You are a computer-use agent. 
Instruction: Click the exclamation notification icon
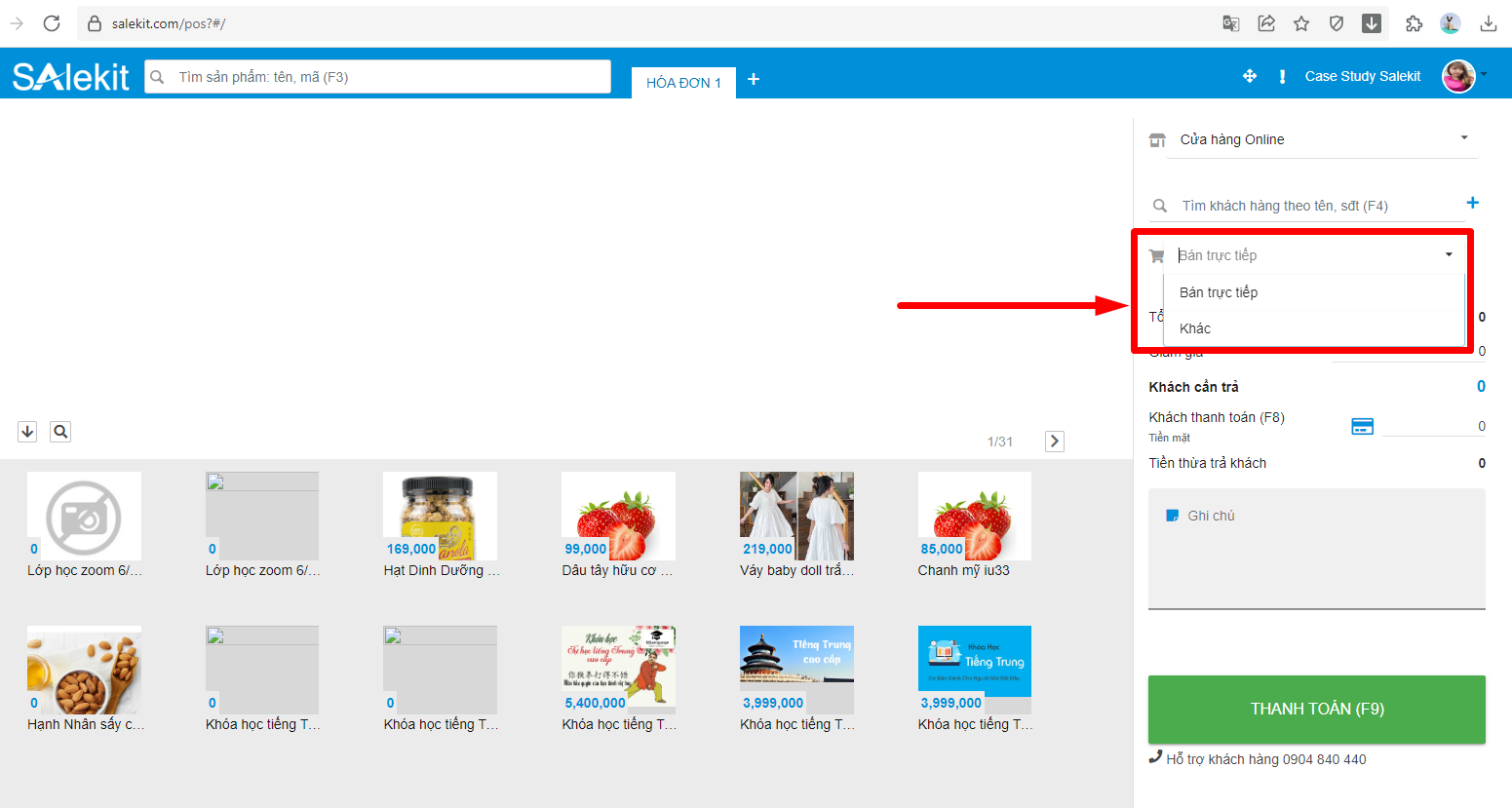[1282, 76]
